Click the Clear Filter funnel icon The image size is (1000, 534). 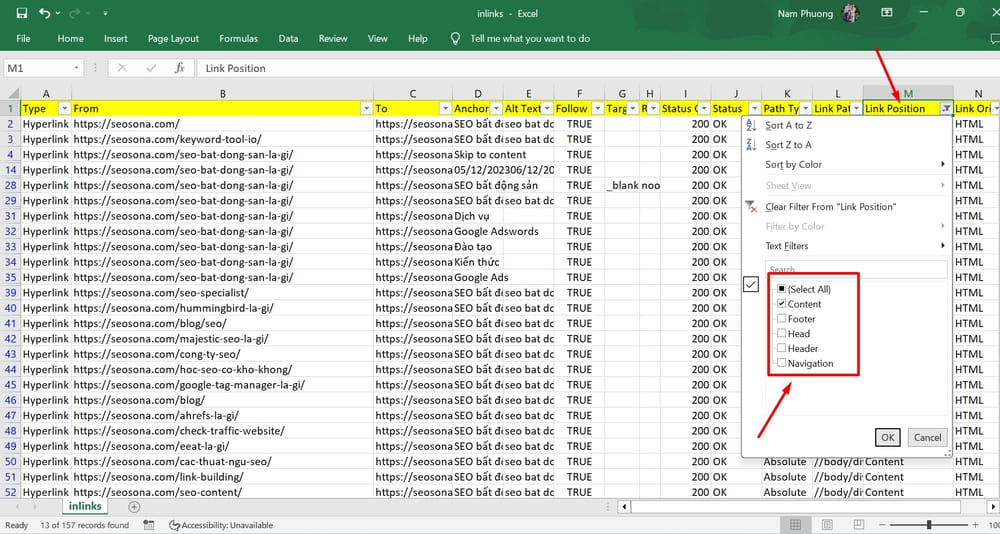(x=752, y=207)
